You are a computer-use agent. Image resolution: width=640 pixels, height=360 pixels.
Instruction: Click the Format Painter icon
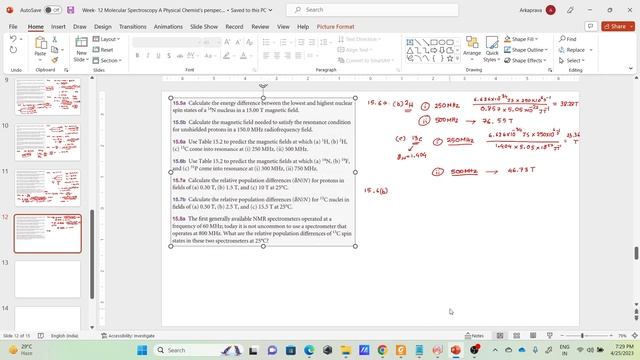[55, 60]
